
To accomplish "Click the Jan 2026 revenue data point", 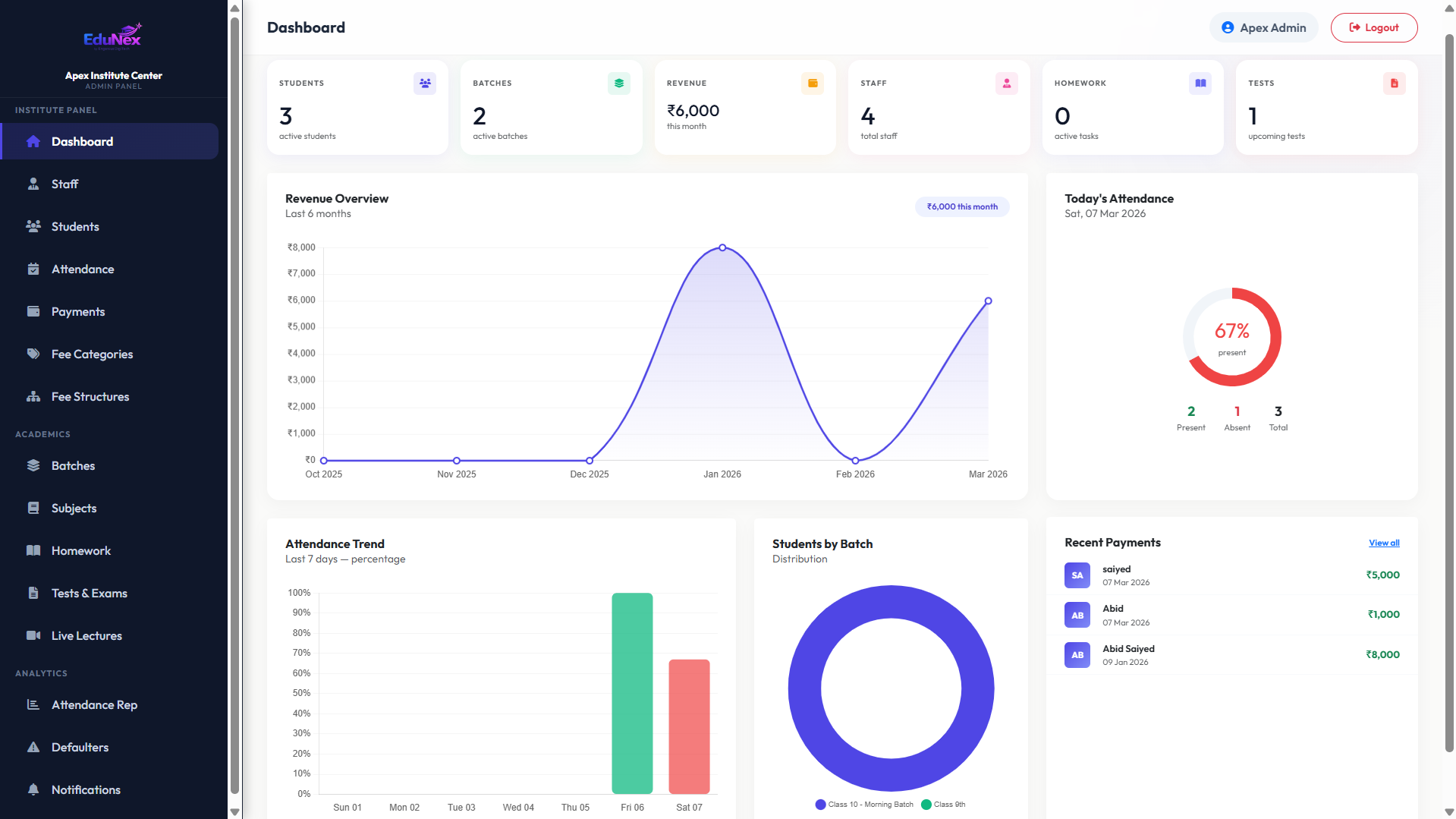I will click(x=722, y=248).
